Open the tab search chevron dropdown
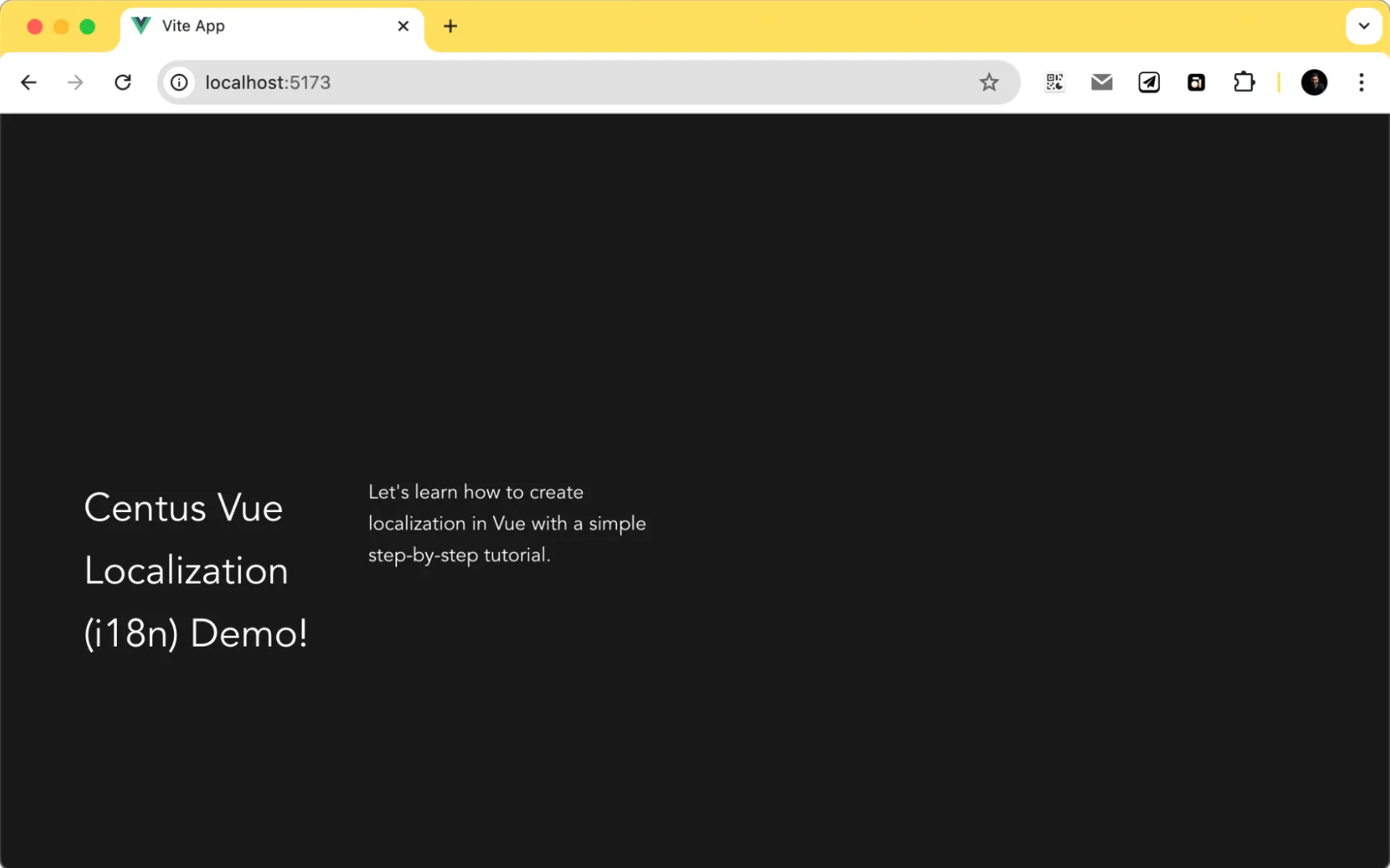Viewport: 1390px width, 868px height. pos(1364,25)
